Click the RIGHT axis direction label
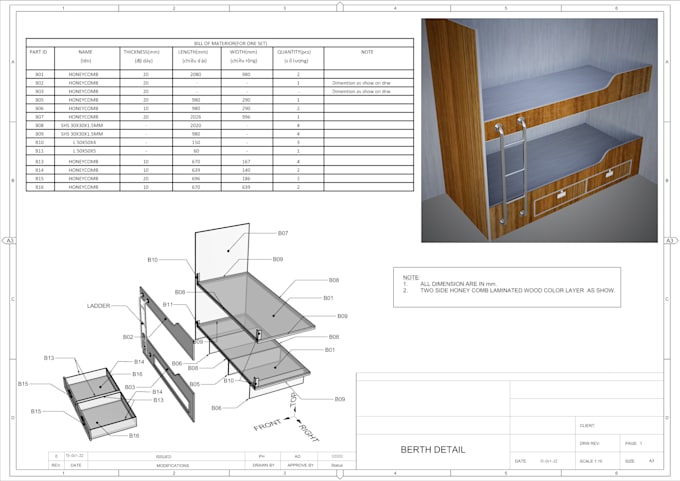 (309, 433)
